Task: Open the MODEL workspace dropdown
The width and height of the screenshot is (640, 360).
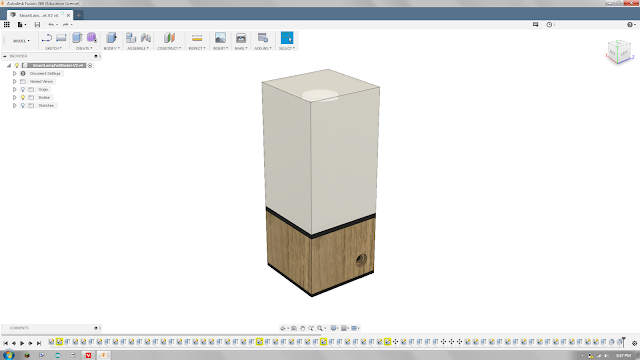Action: (21, 41)
